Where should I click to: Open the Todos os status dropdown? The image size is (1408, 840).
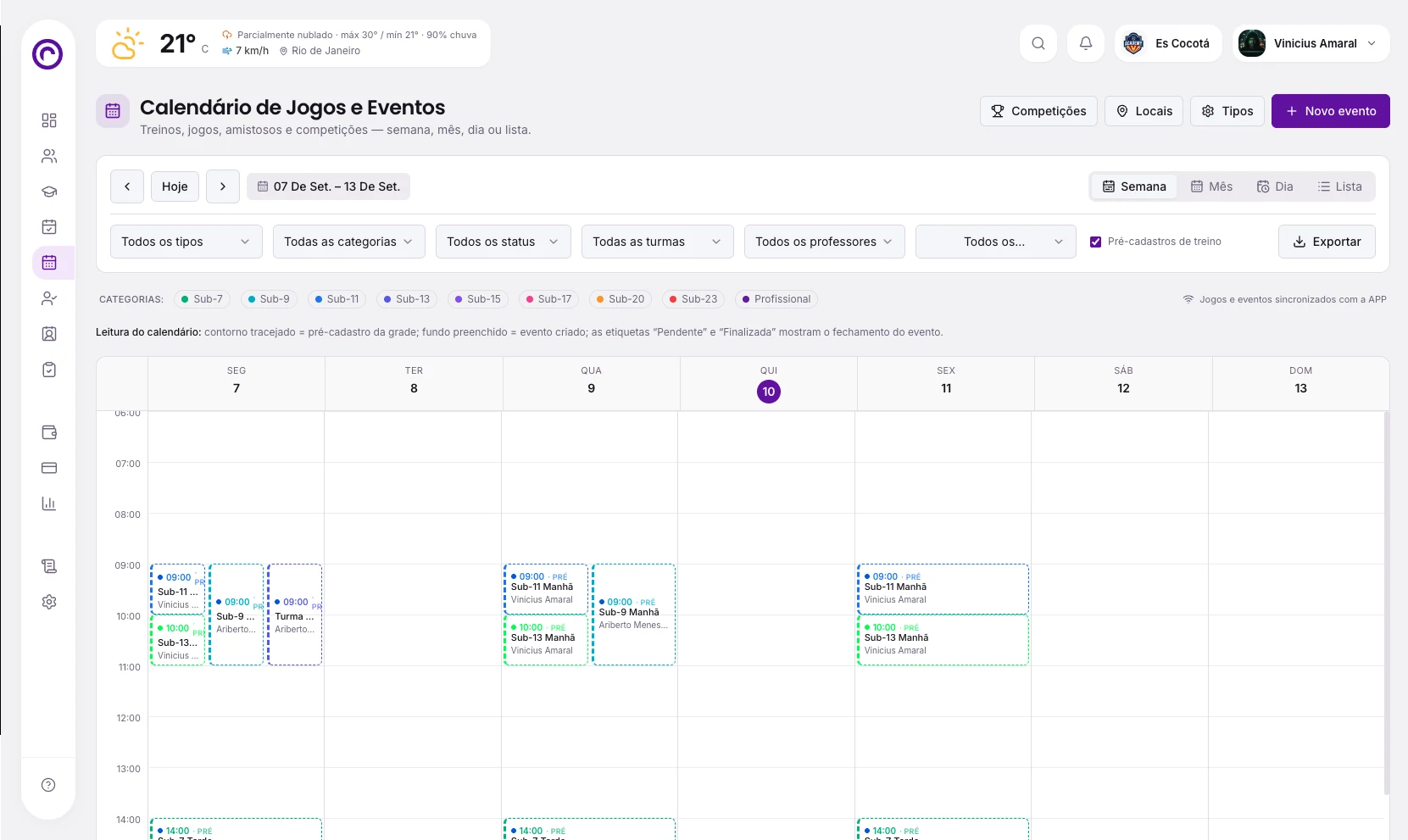[504, 242]
